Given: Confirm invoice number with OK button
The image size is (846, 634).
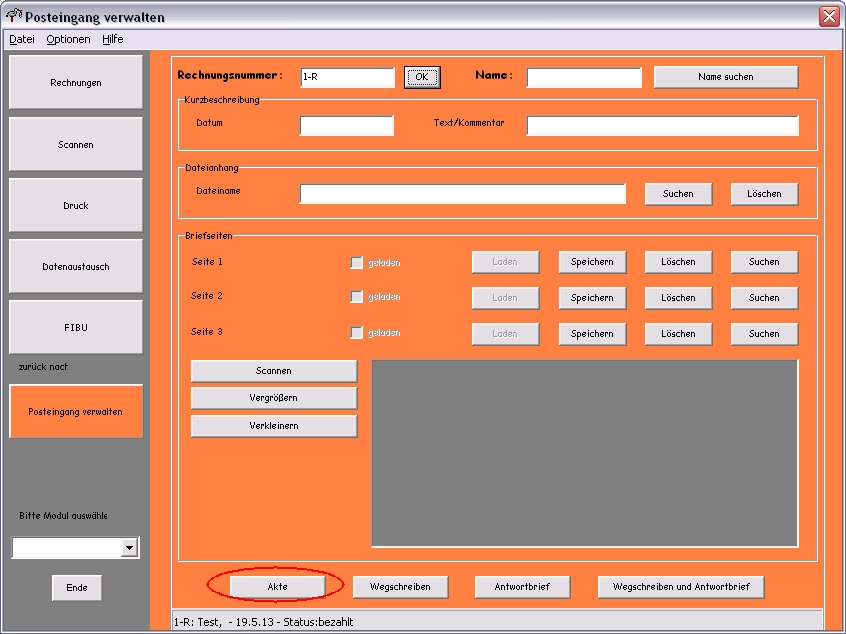Looking at the screenshot, I should pos(422,77).
